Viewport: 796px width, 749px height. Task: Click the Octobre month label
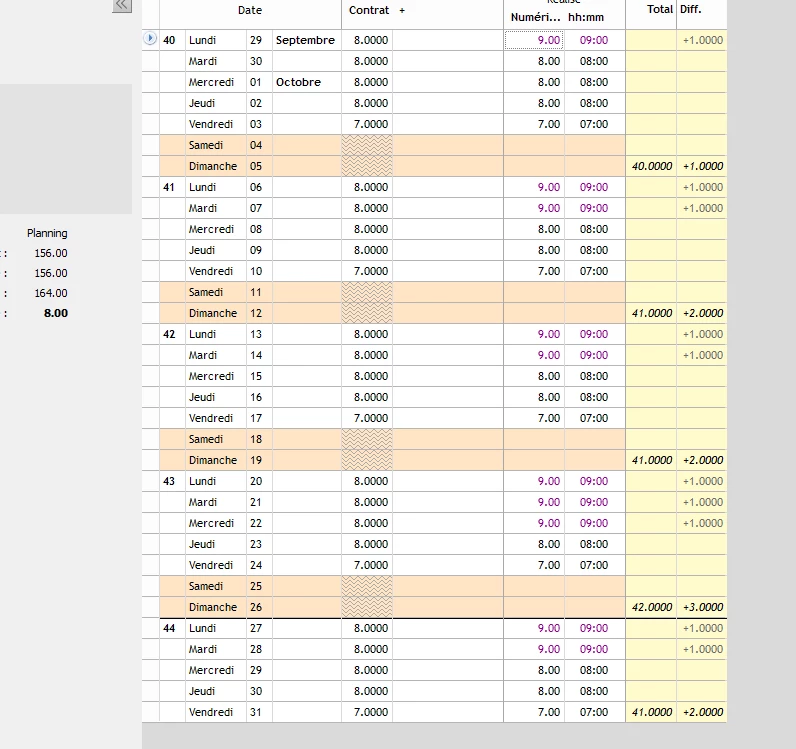point(298,82)
